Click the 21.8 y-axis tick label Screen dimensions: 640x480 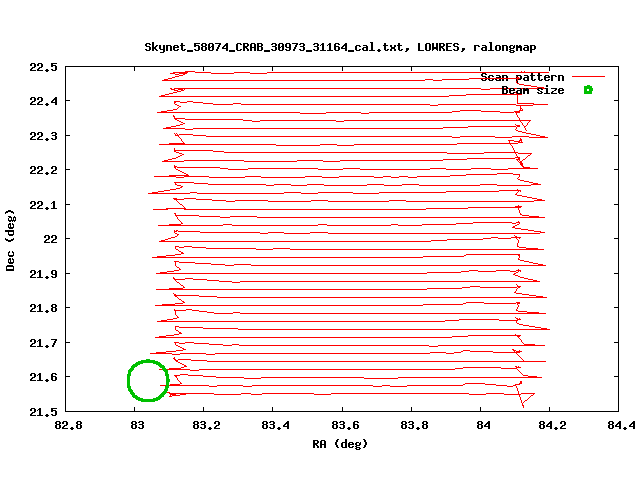pyautogui.click(x=43, y=308)
